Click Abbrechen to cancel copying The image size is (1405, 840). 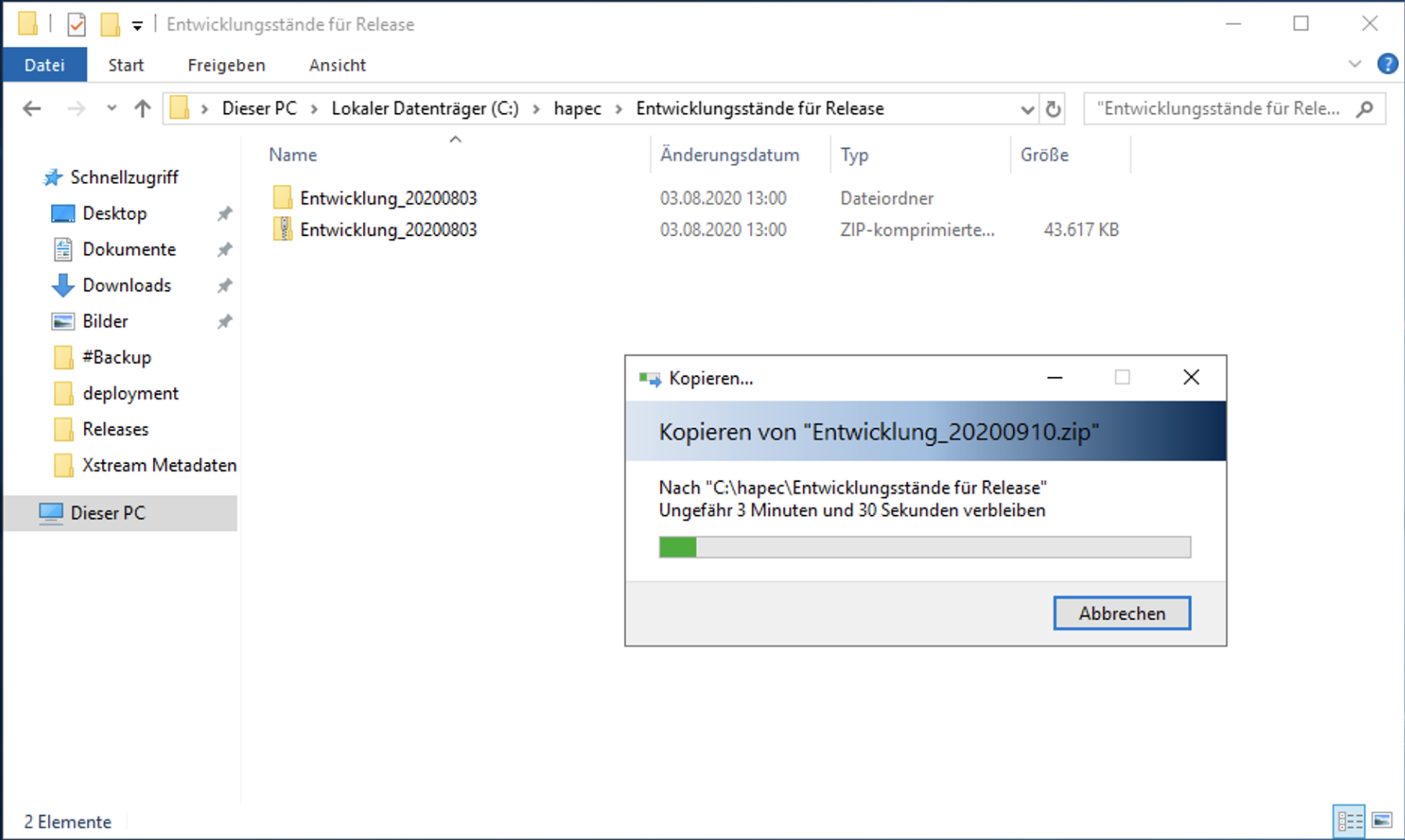(1121, 613)
